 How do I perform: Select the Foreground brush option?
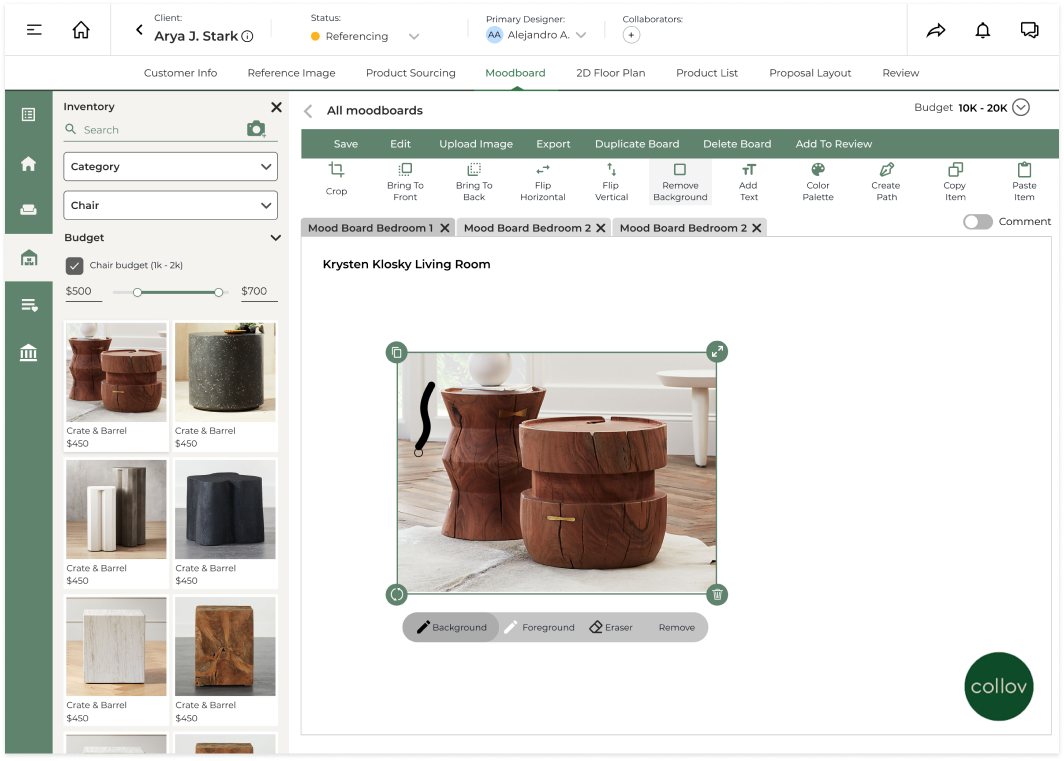click(x=539, y=627)
